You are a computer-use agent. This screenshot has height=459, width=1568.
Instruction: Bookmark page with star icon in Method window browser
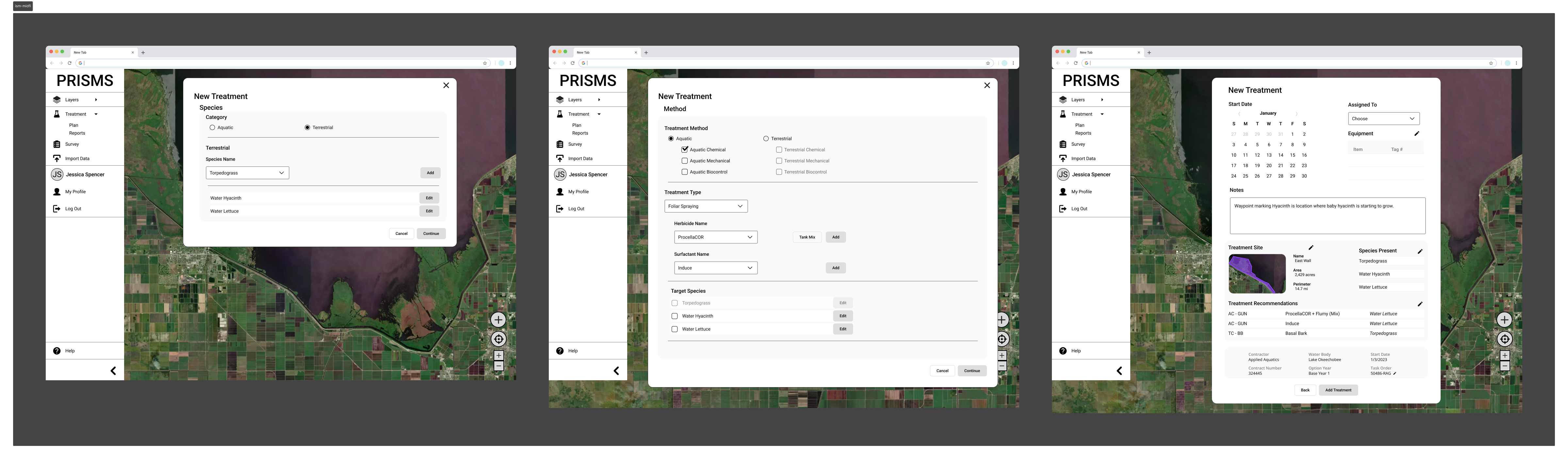coord(988,63)
